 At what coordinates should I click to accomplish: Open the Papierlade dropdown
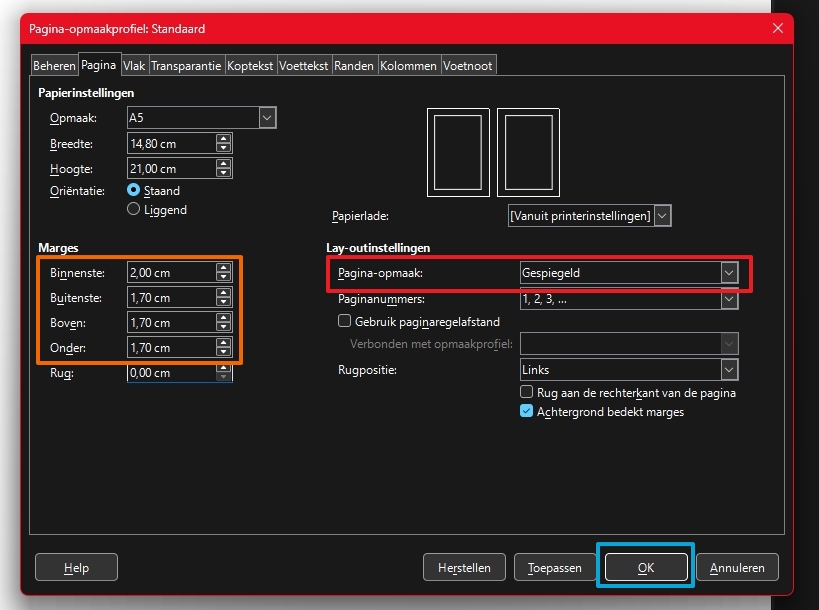(x=590, y=216)
